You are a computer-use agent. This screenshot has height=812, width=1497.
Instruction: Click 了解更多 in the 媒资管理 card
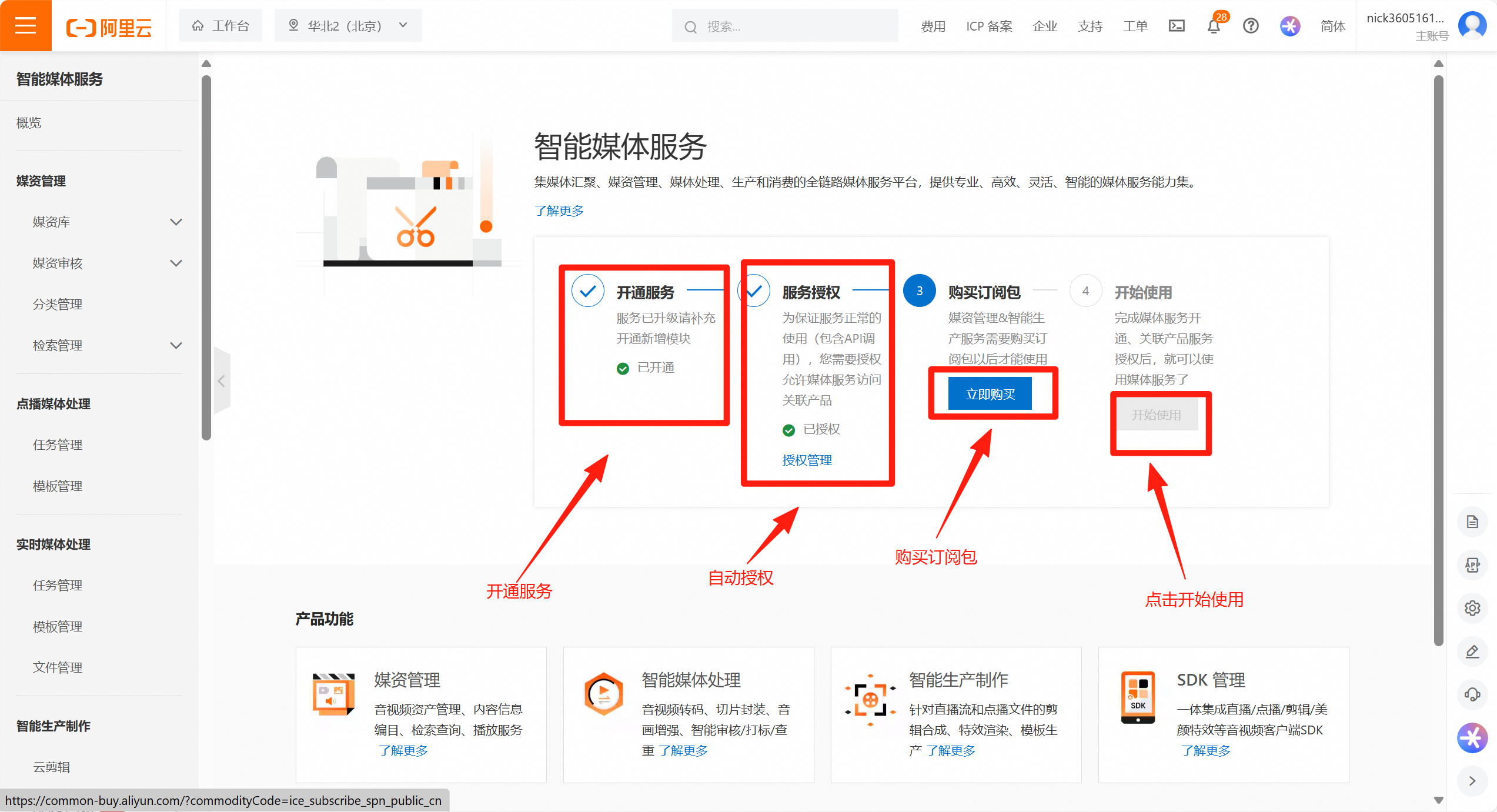click(x=403, y=750)
